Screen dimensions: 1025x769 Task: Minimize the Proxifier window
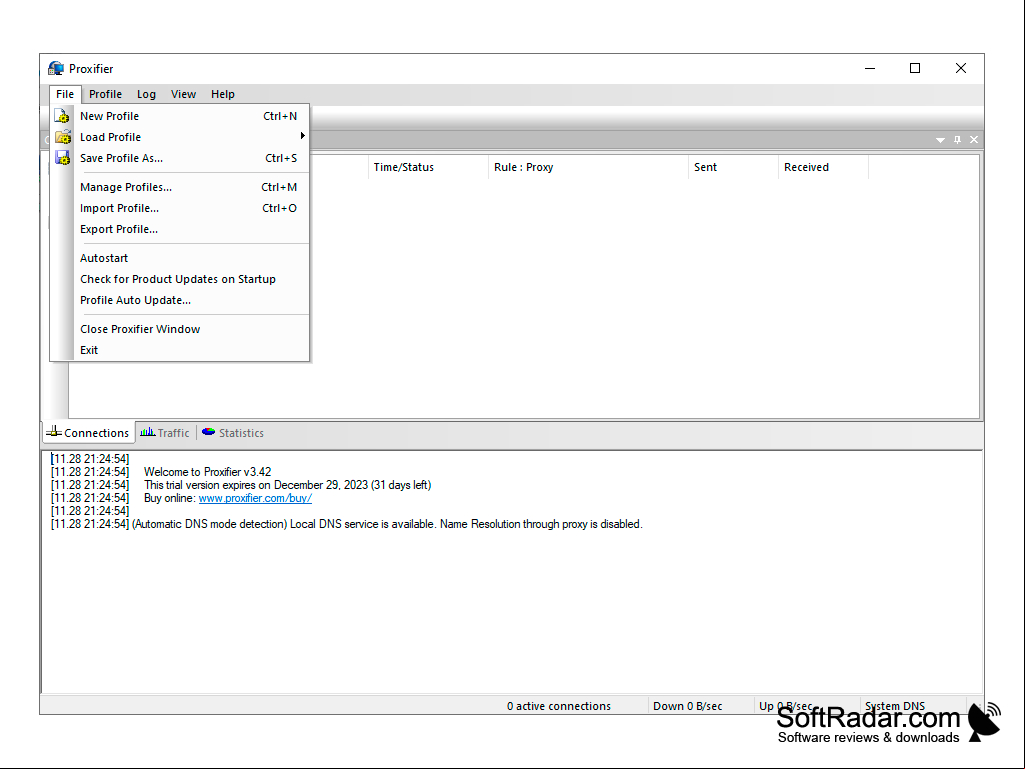coord(870,69)
